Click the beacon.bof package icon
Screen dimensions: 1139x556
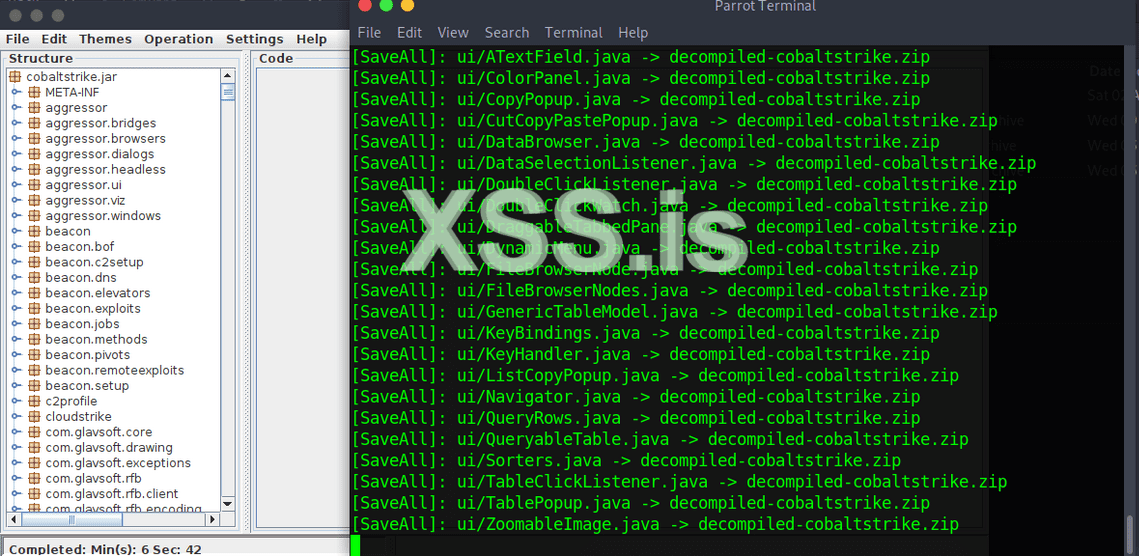(33, 246)
